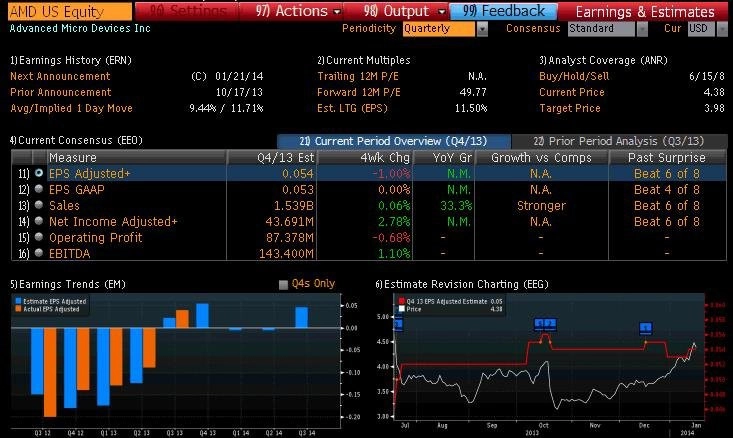This screenshot has height=438, width=733.
Task: Click the Stronger cell in Sales row
Action: click(541, 205)
